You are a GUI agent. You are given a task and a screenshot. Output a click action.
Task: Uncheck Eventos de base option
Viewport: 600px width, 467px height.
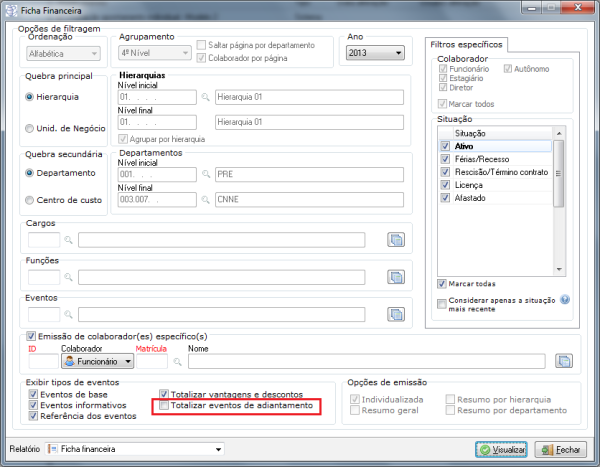point(34,395)
